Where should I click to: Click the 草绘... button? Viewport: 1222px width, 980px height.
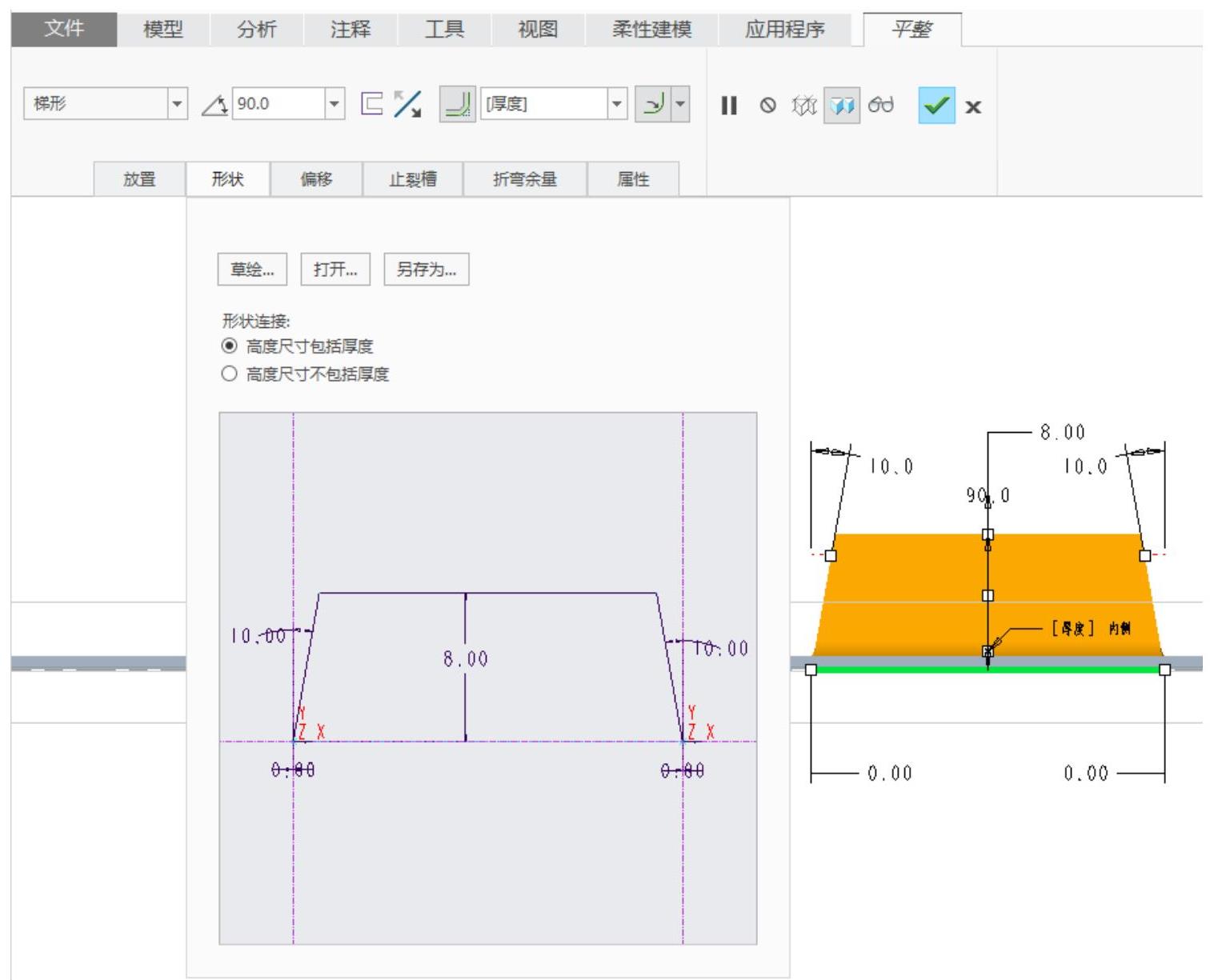(252, 270)
